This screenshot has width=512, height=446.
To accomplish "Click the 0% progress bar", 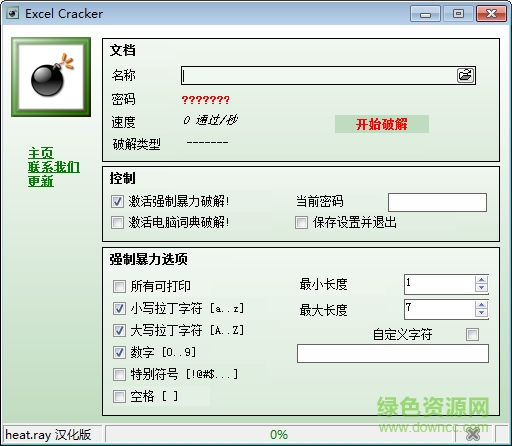I will pyautogui.click(x=279, y=435).
